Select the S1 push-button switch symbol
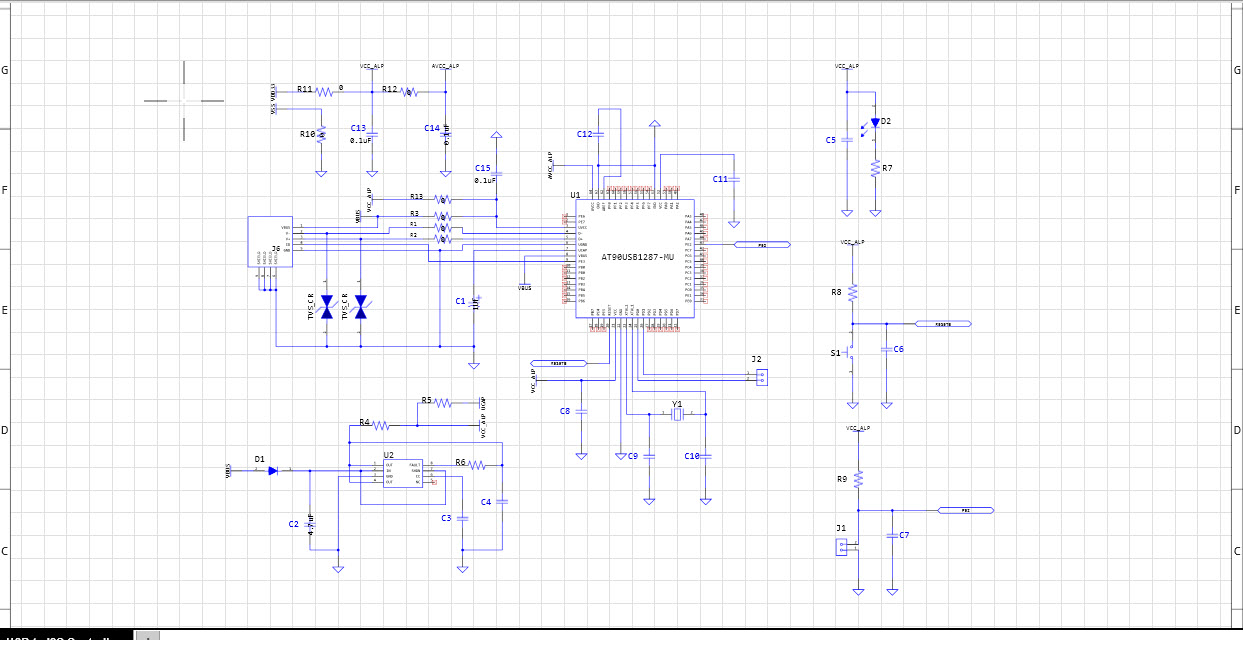Viewport: 1243px width, 656px height. click(850, 353)
